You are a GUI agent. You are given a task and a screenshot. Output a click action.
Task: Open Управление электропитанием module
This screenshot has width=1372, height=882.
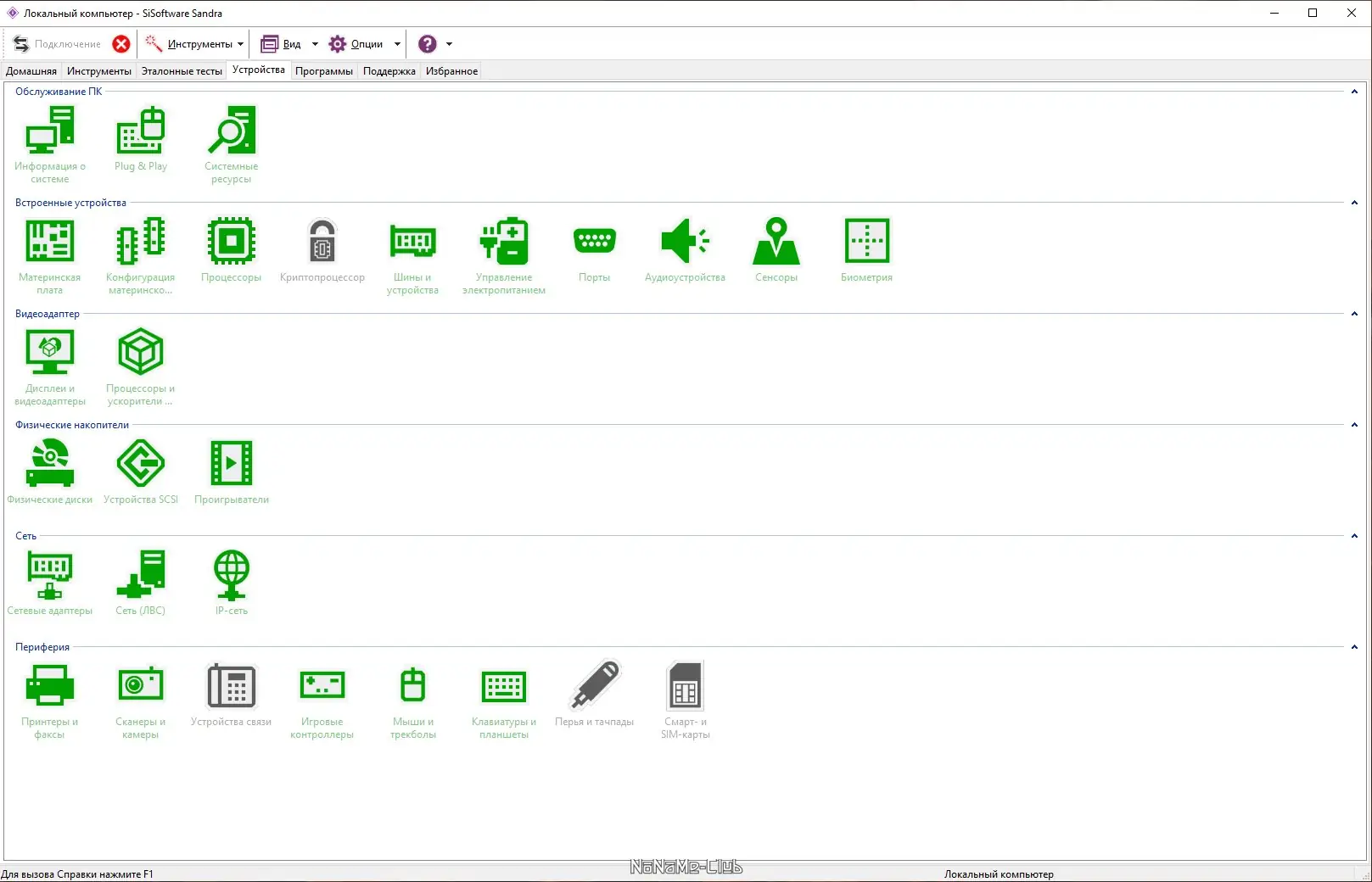click(x=504, y=255)
